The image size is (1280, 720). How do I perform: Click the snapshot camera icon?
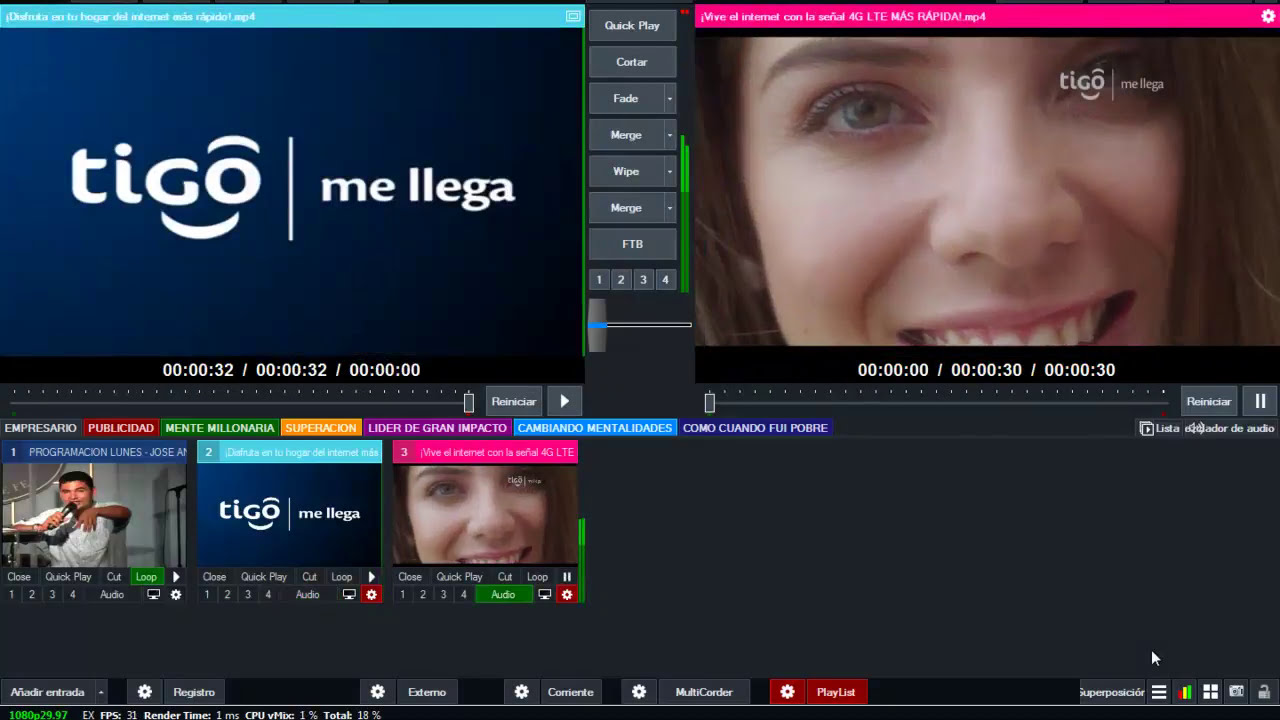[x=1237, y=692]
